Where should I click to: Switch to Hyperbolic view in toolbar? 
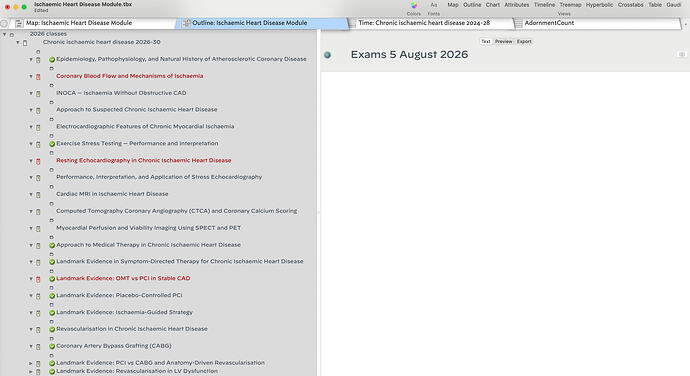pyautogui.click(x=599, y=5)
